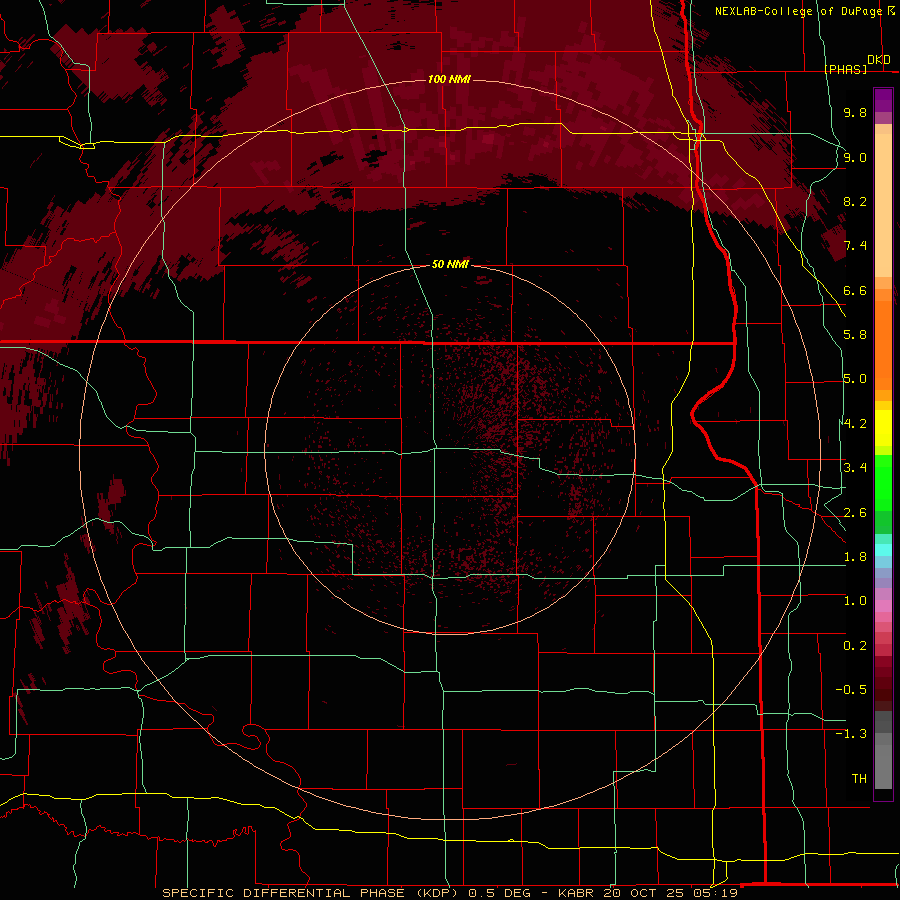
Task: Click the bright orange segment of the color scale
Action: [x=883, y=346]
